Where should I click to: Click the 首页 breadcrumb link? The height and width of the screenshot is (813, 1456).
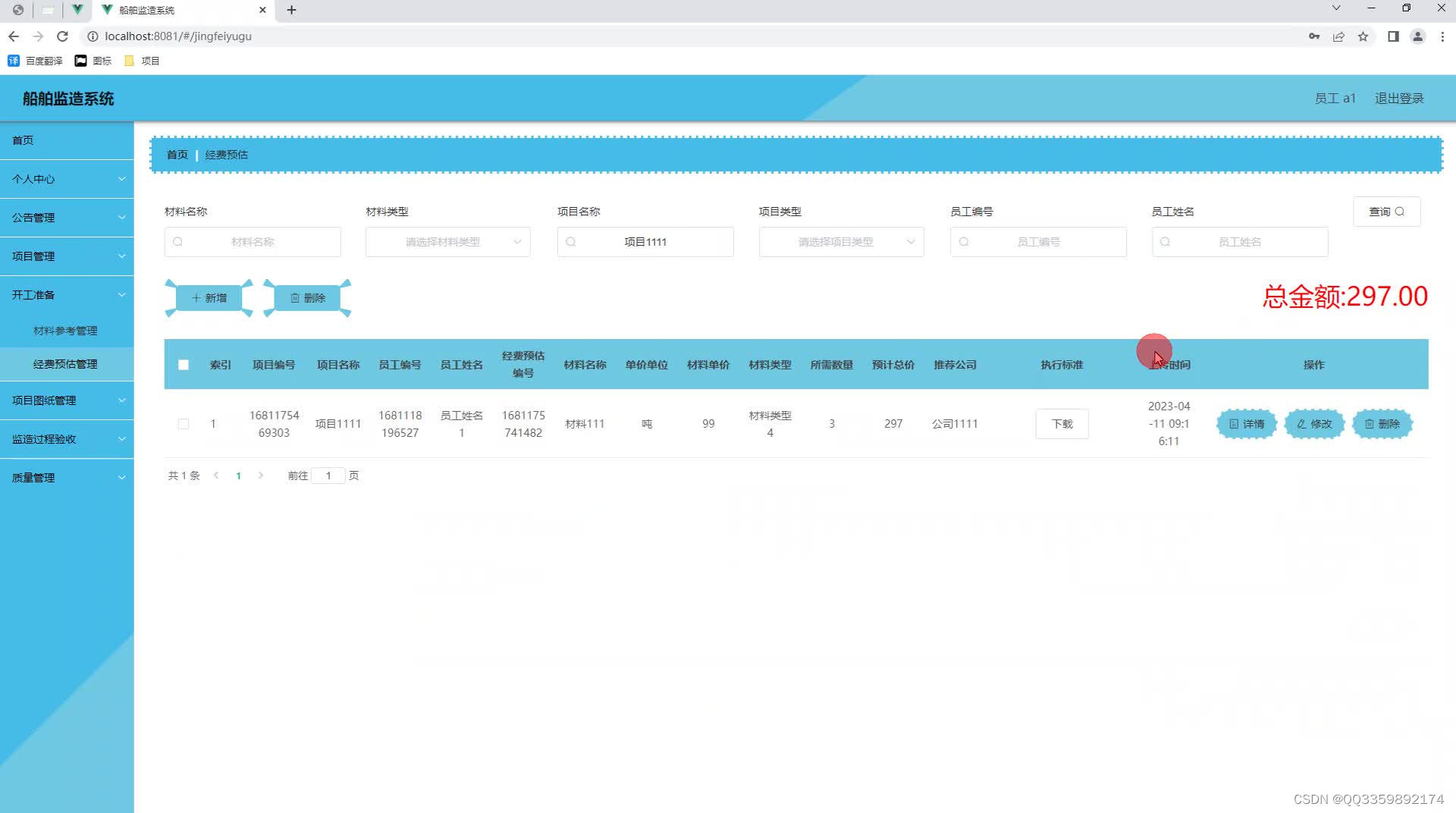(x=177, y=155)
